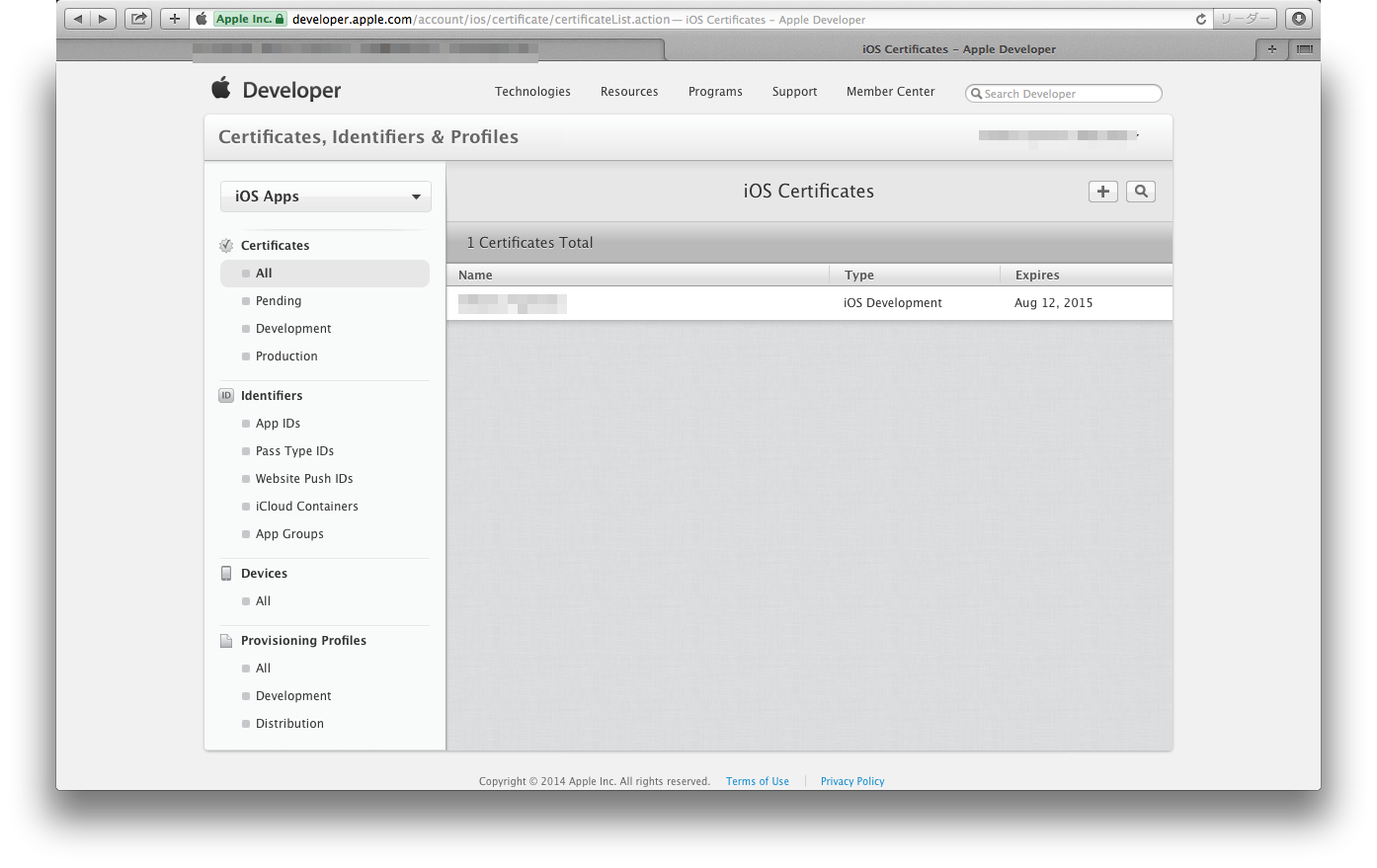Sort by the Name column header
Image resolution: width=1377 pixels, height=868 pixels.
(637, 276)
